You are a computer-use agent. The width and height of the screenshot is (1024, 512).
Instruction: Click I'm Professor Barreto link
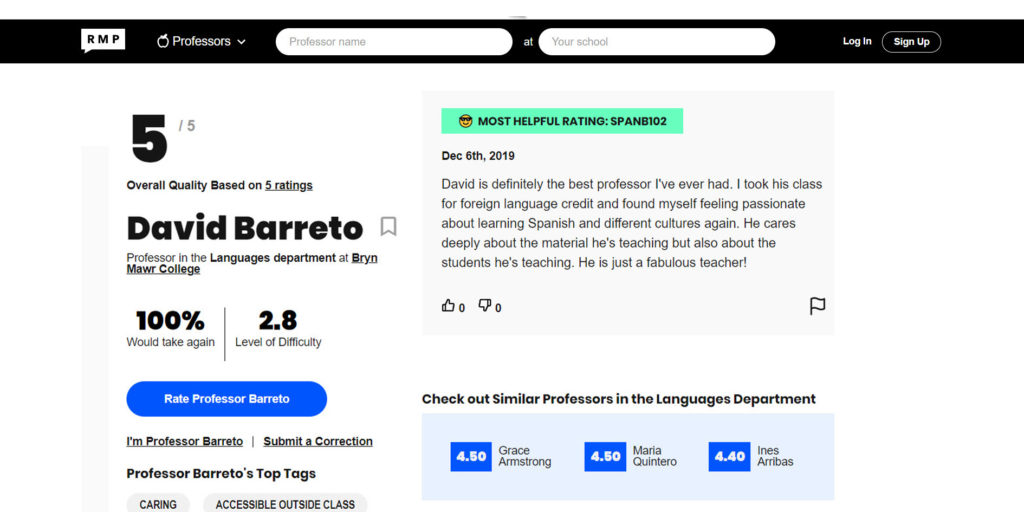tap(185, 441)
